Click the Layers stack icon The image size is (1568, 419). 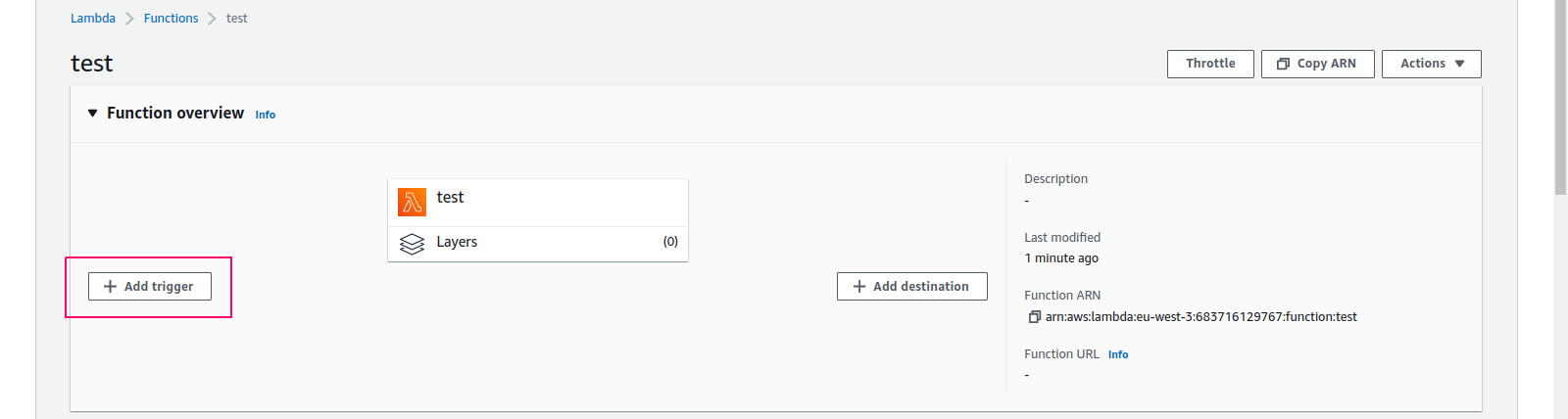click(412, 243)
